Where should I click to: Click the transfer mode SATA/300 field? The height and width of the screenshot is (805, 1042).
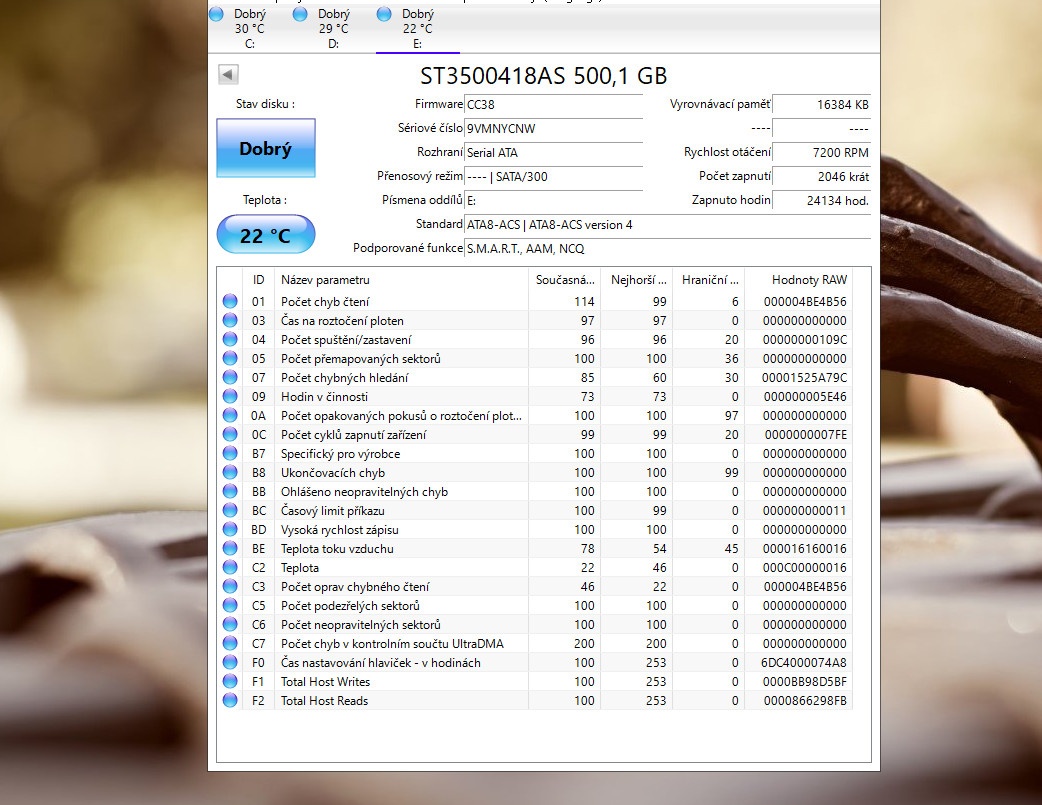click(x=554, y=176)
